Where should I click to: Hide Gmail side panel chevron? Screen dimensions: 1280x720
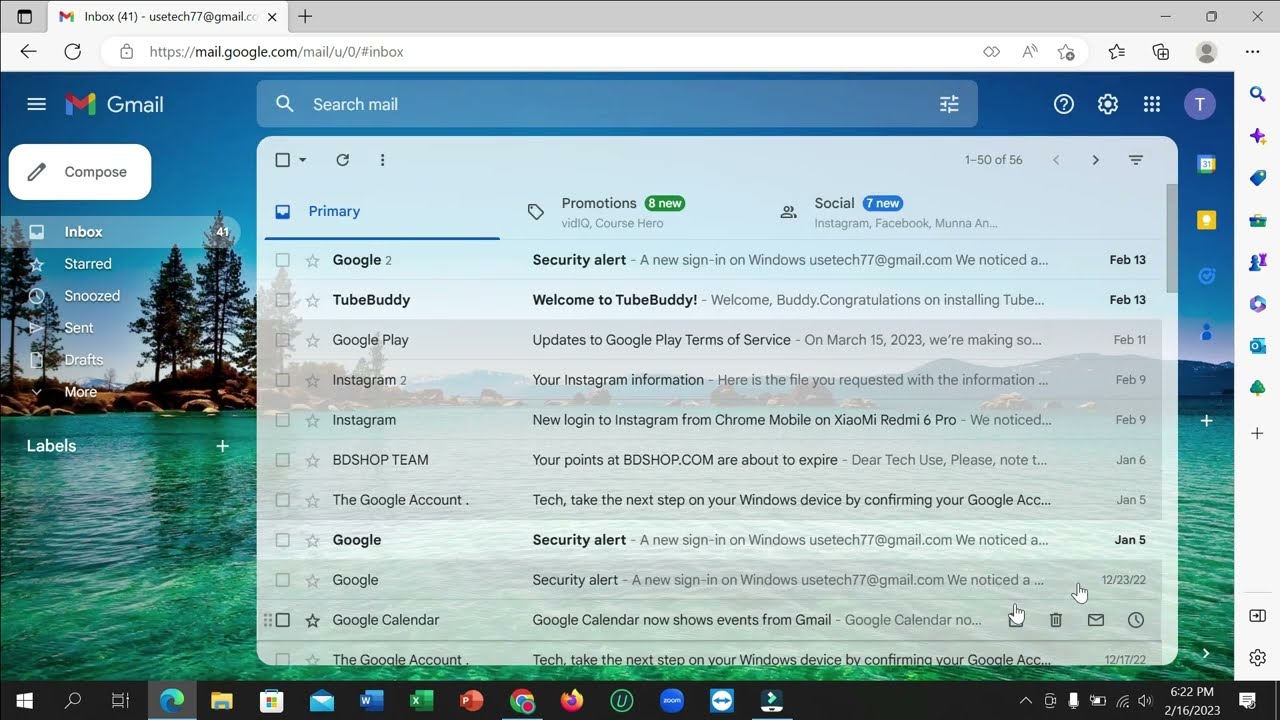pyautogui.click(x=1206, y=653)
